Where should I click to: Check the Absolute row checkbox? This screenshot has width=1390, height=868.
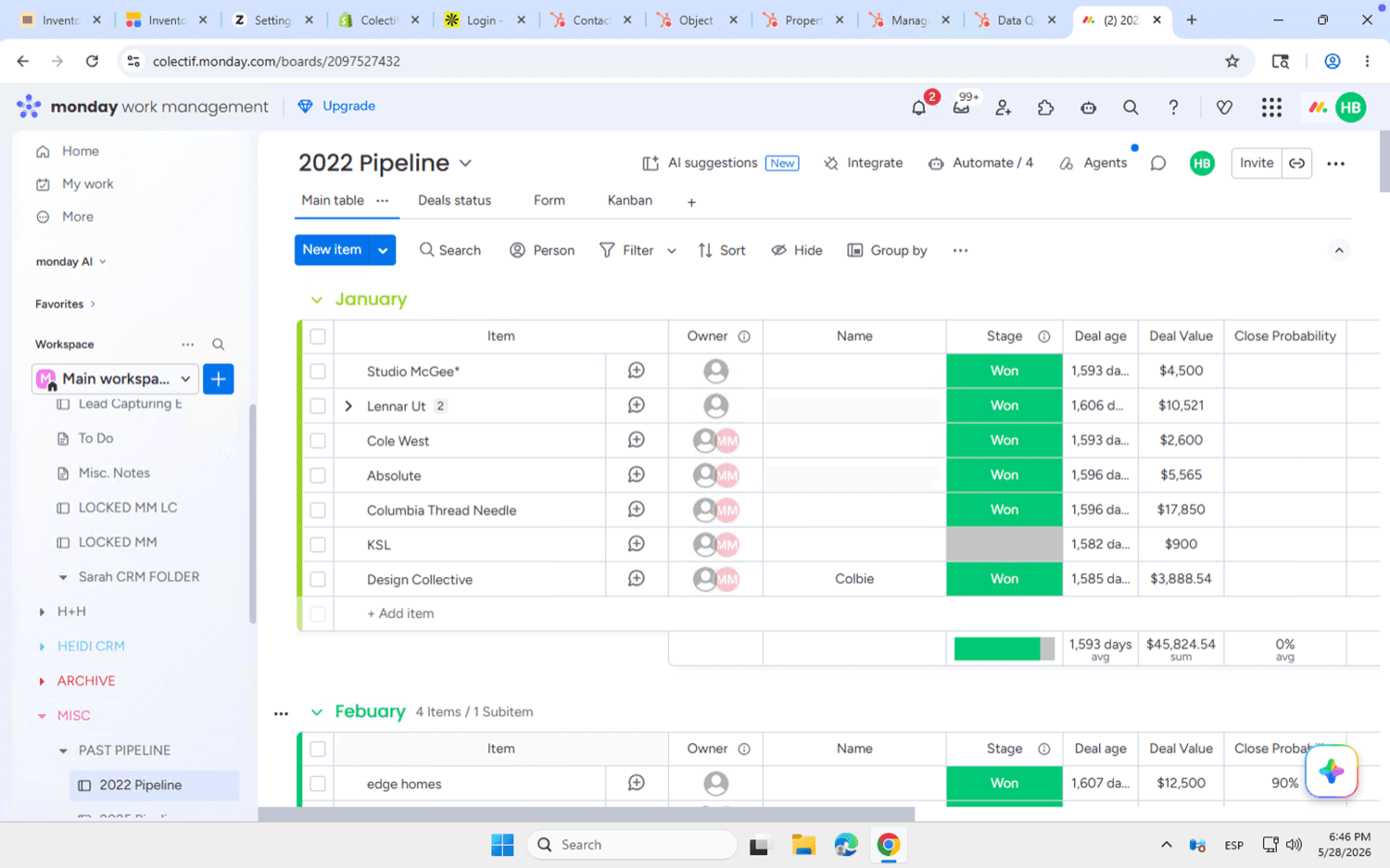click(x=318, y=475)
